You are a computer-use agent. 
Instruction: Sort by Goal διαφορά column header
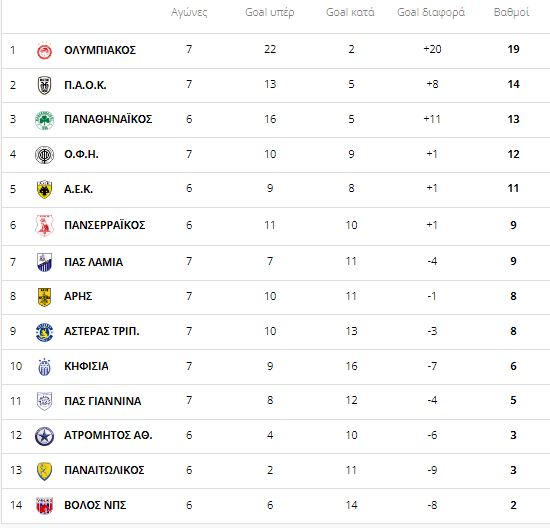431,13
